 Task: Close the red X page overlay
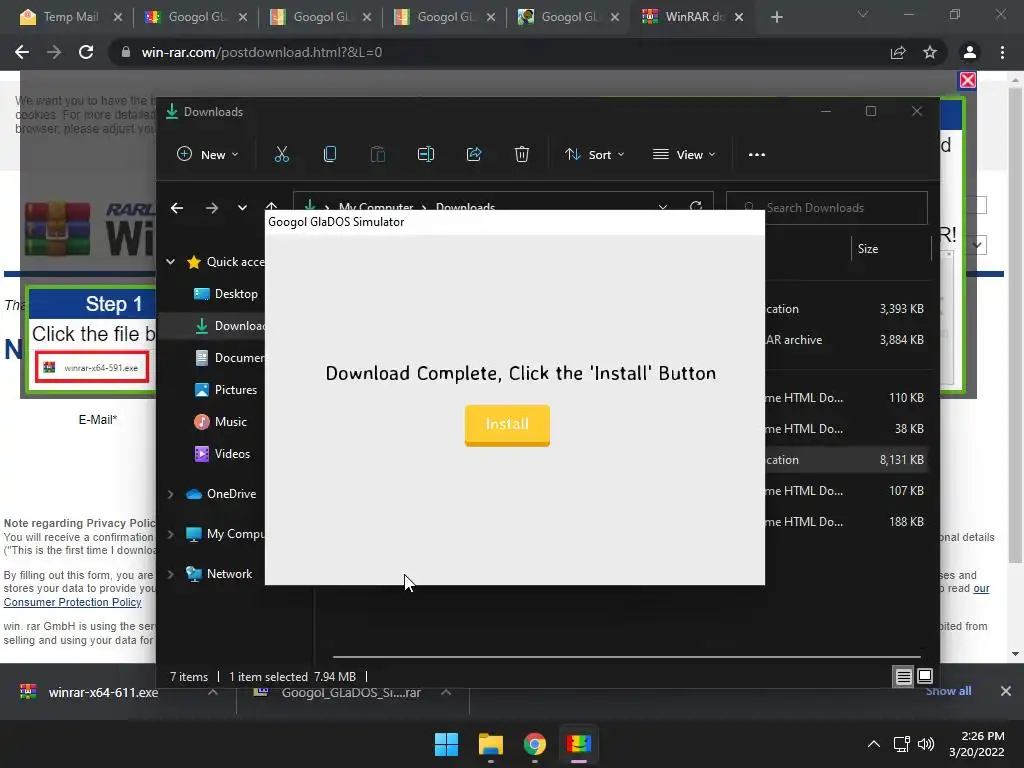(967, 80)
